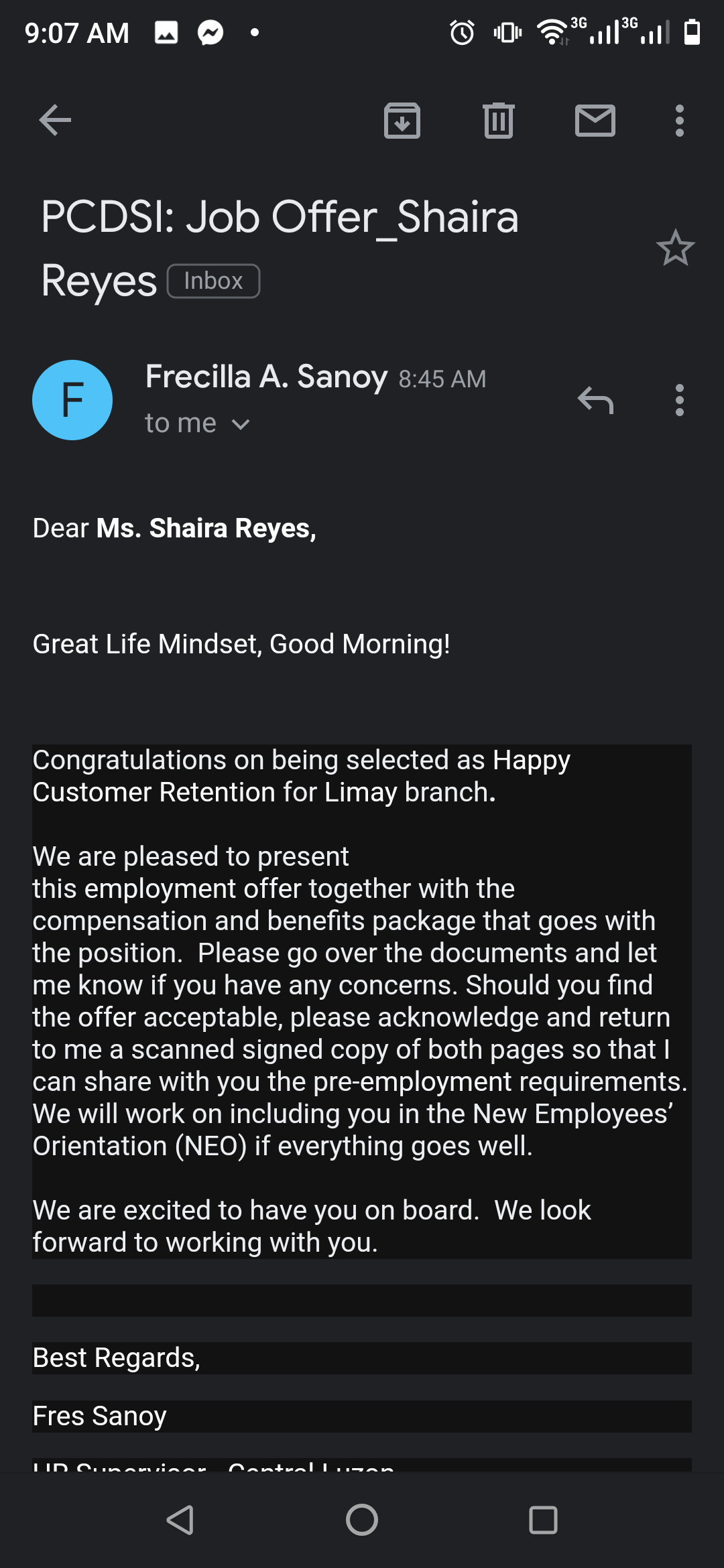Screen dimensions: 724x1568
Task: Delete the job offer email
Action: pos(499,121)
